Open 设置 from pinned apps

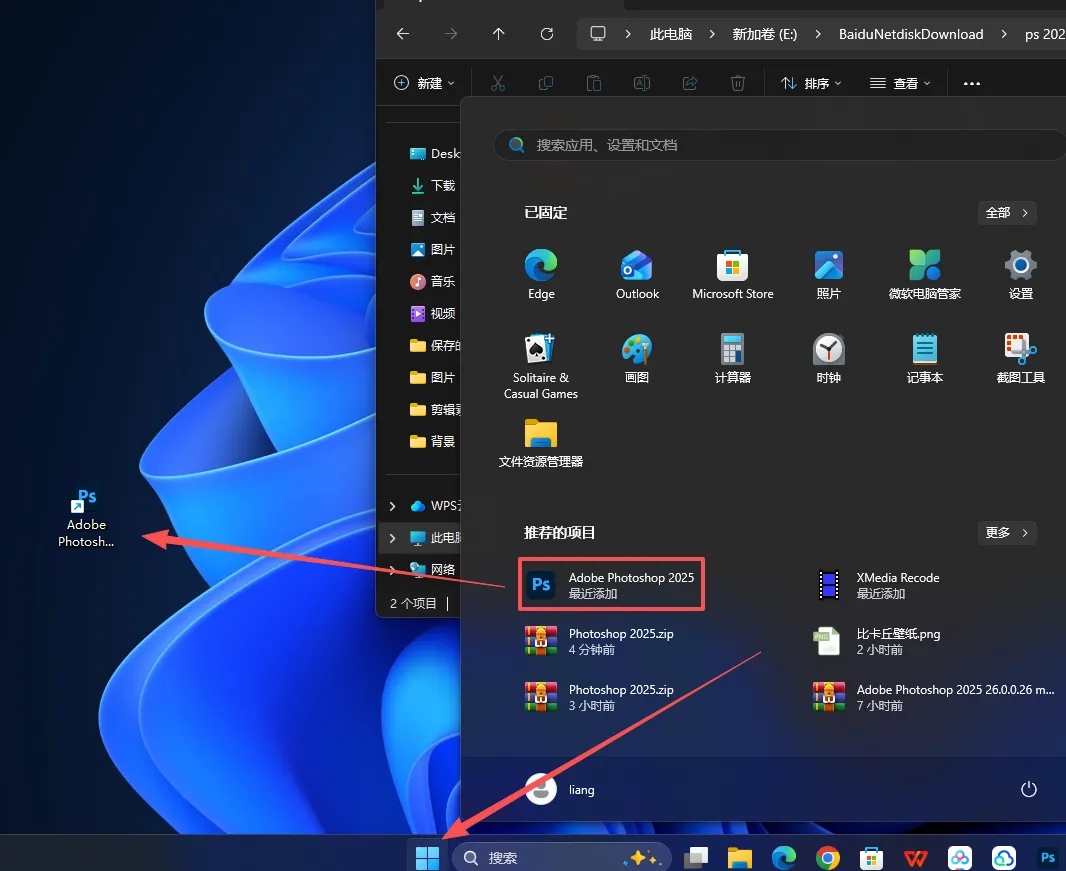click(x=1020, y=275)
